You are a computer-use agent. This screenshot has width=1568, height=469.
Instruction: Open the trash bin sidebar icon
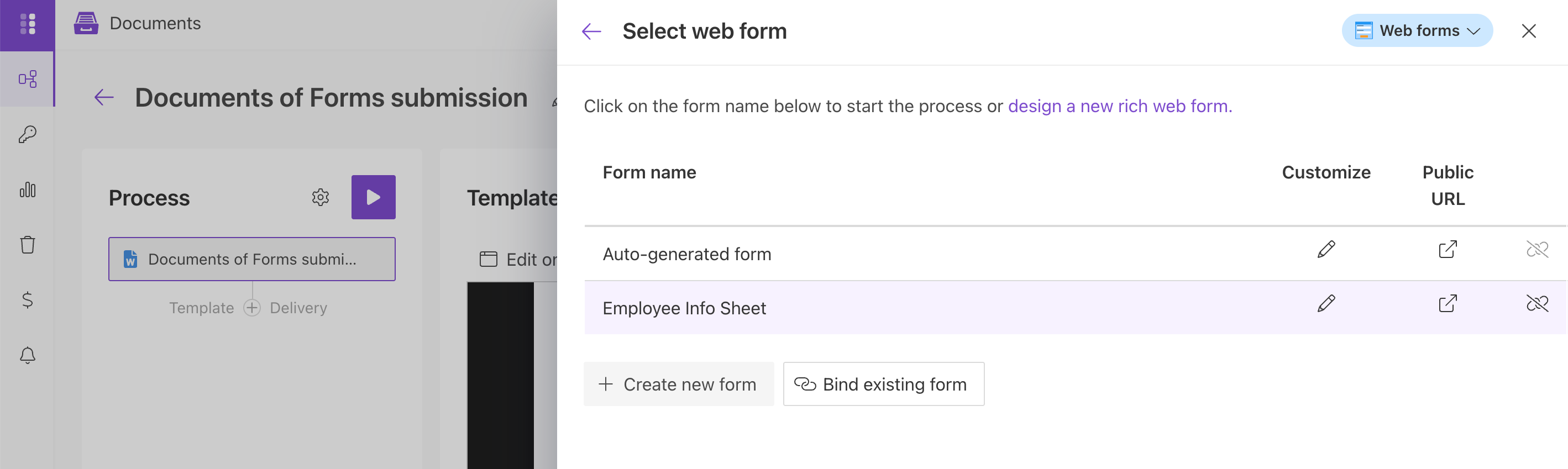pyautogui.click(x=28, y=245)
